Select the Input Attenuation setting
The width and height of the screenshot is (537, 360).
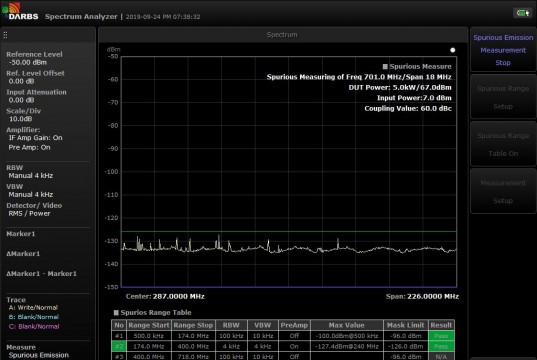point(36,96)
